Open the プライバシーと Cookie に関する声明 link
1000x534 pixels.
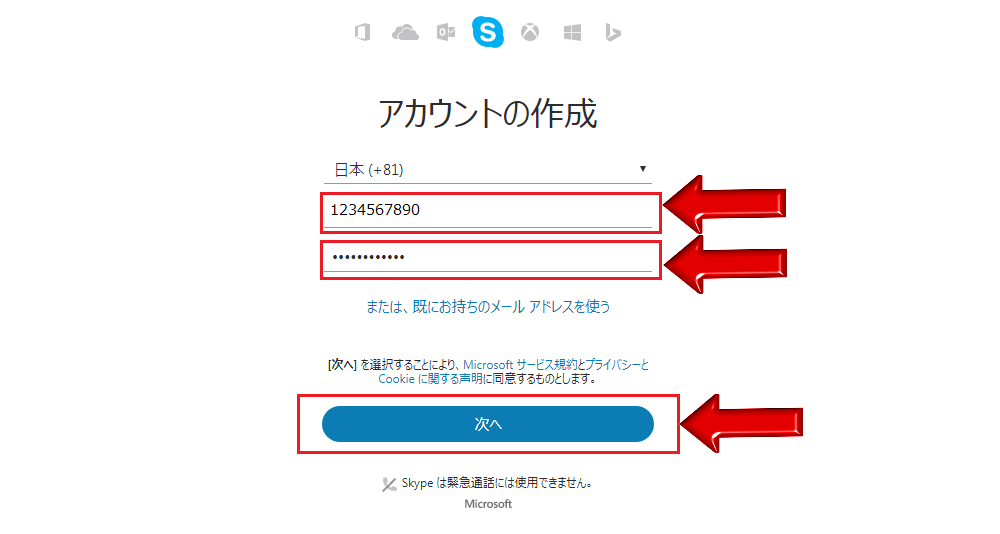click(513, 372)
